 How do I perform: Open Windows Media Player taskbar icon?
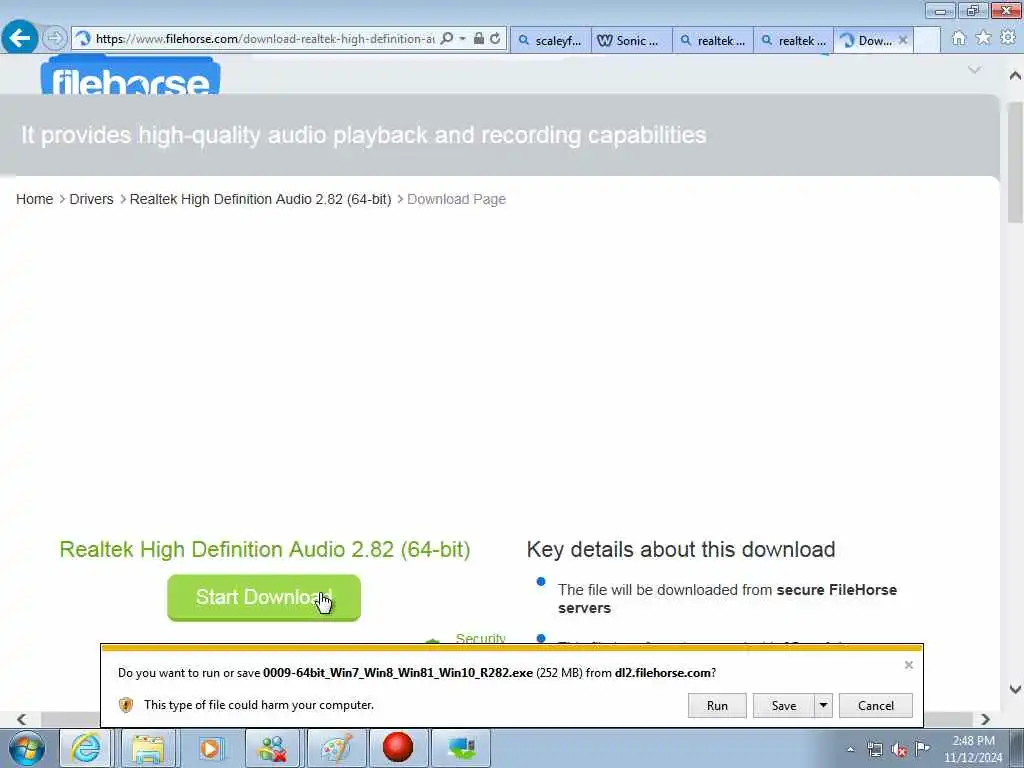[210, 748]
